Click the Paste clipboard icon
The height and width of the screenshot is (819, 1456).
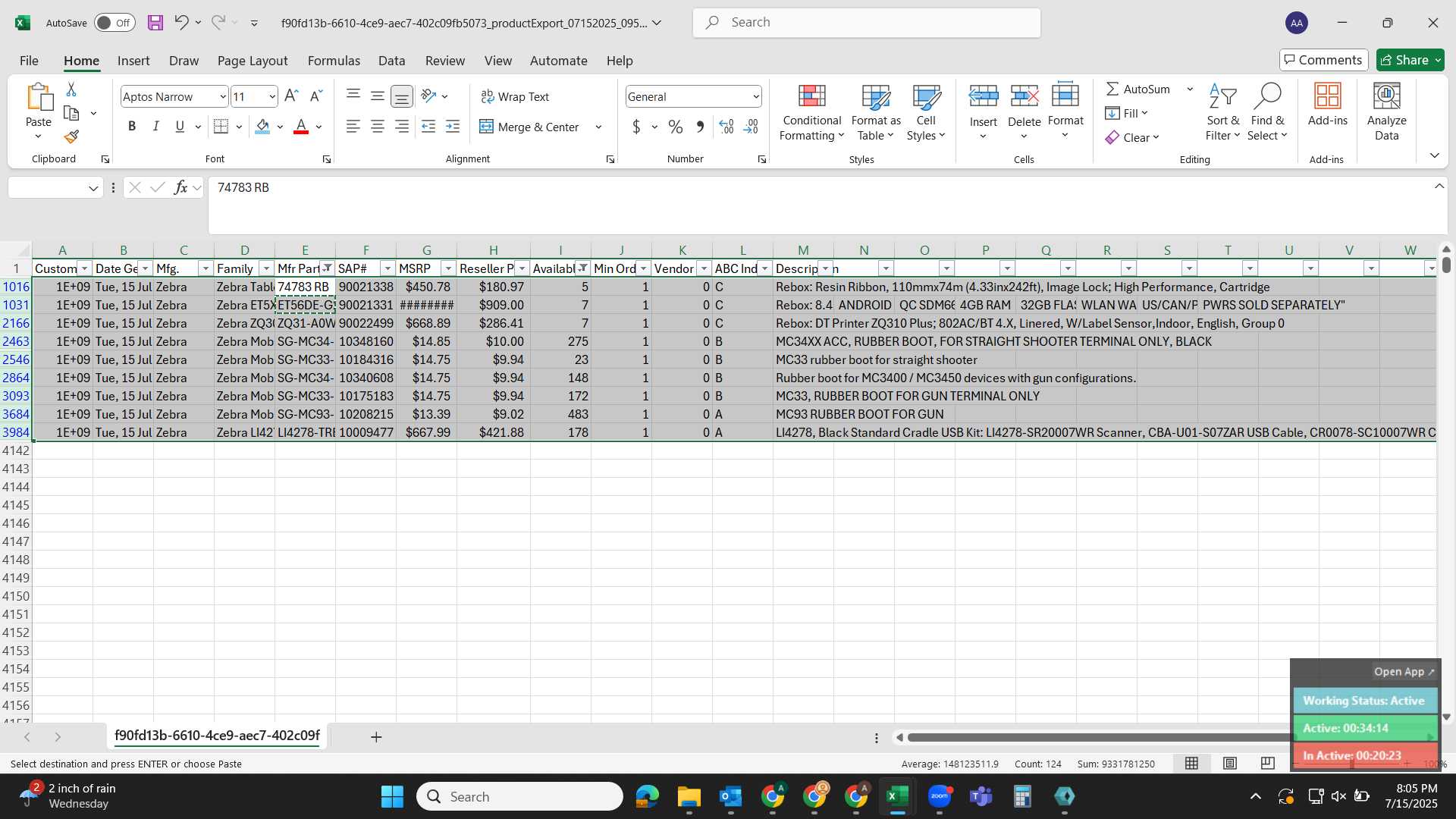tap(39, 98)
